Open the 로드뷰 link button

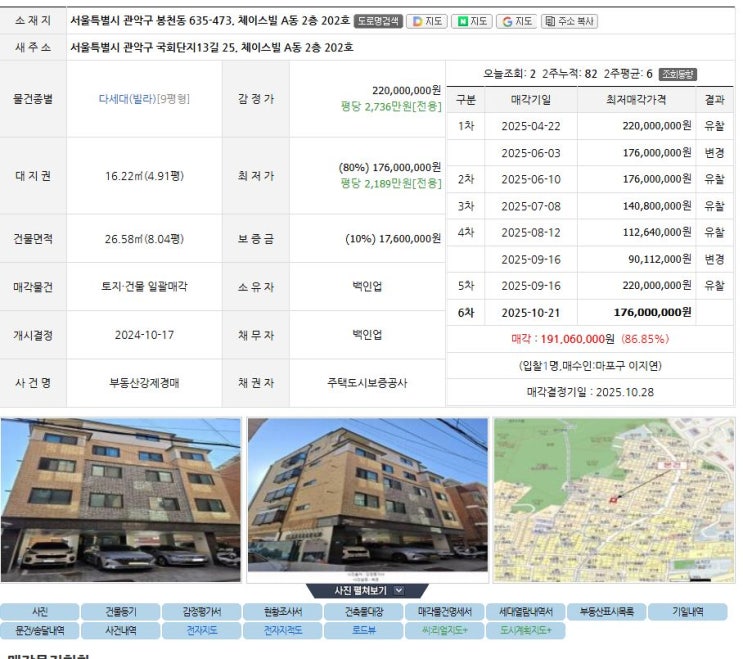pyautogui.click(x=363, y=631)
